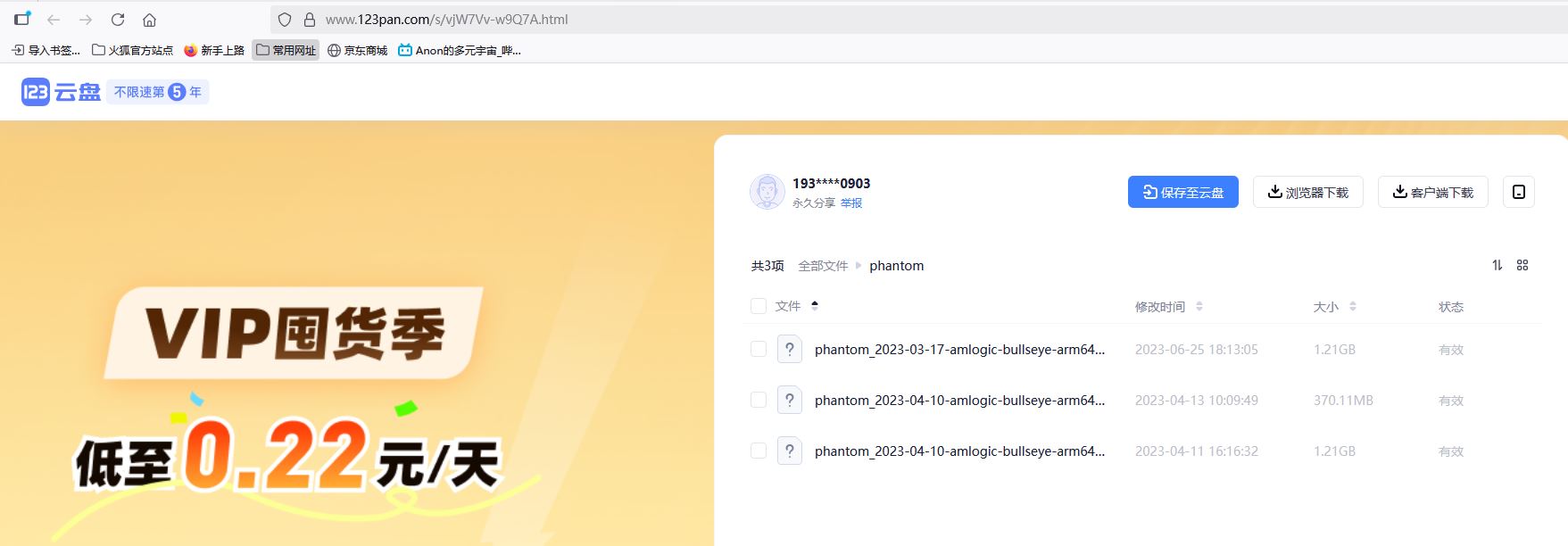Open the 京东商城 bookmark
This screenshot has height=546, width=1568.
pyautogui.click(x=357, y=50)
